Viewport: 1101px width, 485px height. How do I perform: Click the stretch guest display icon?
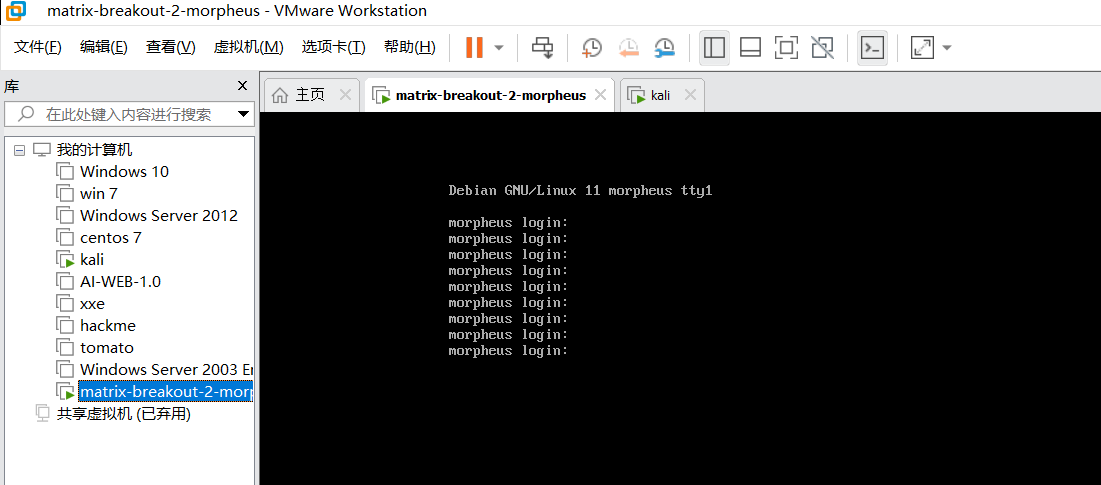pos(922,48)
